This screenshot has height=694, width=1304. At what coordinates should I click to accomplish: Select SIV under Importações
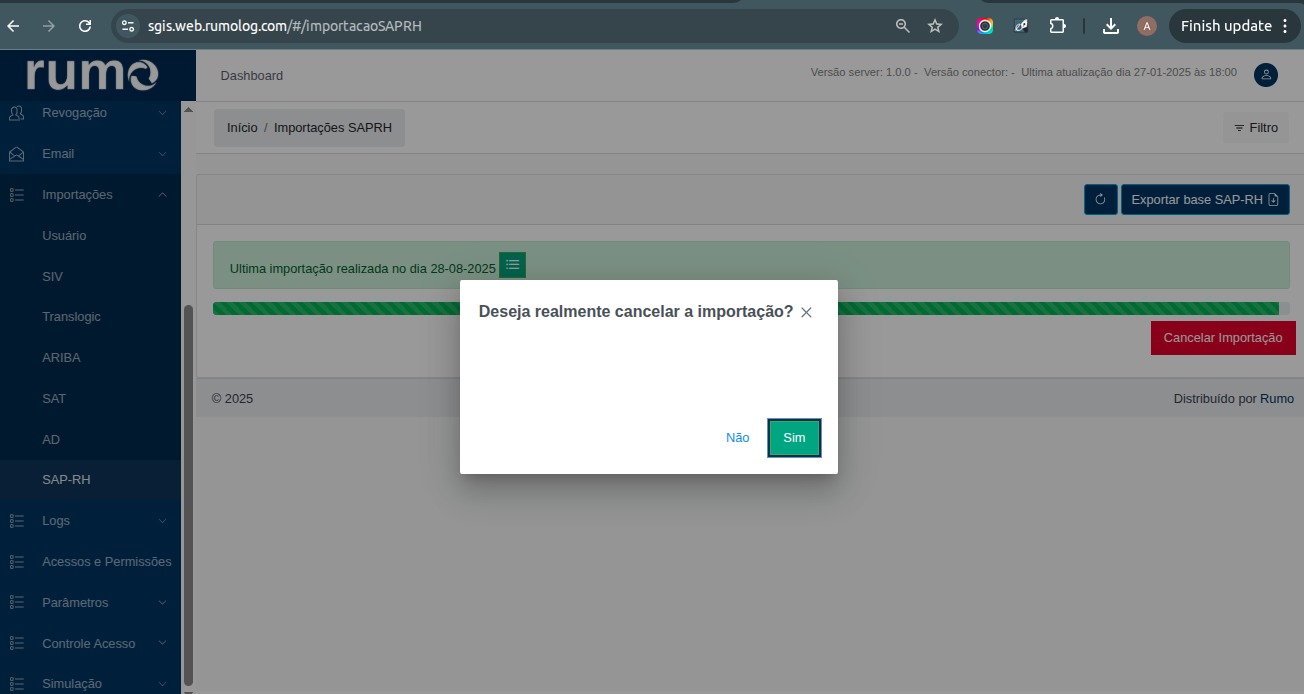coord(53,277)
